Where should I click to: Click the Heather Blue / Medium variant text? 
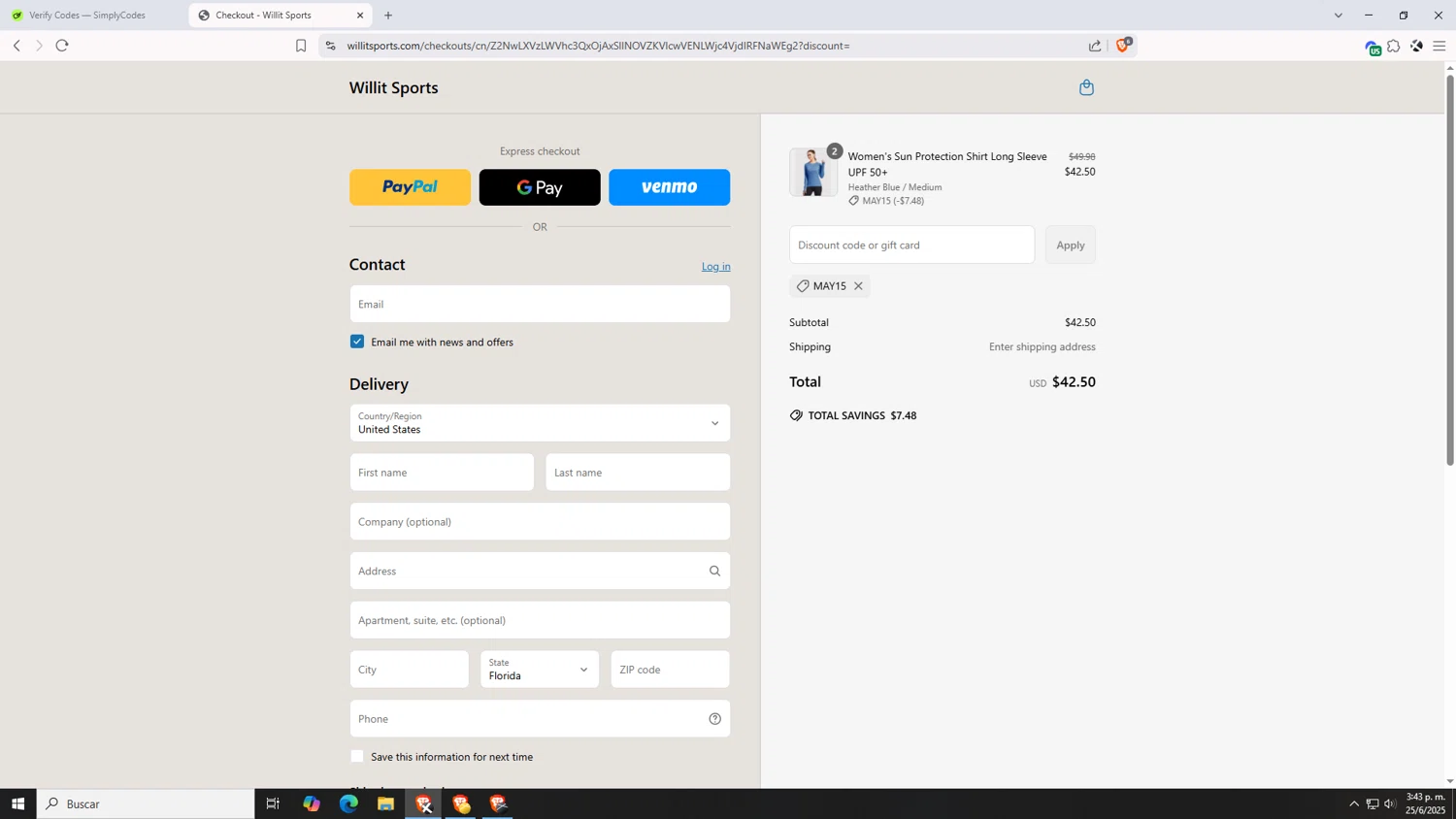point(895,187)
